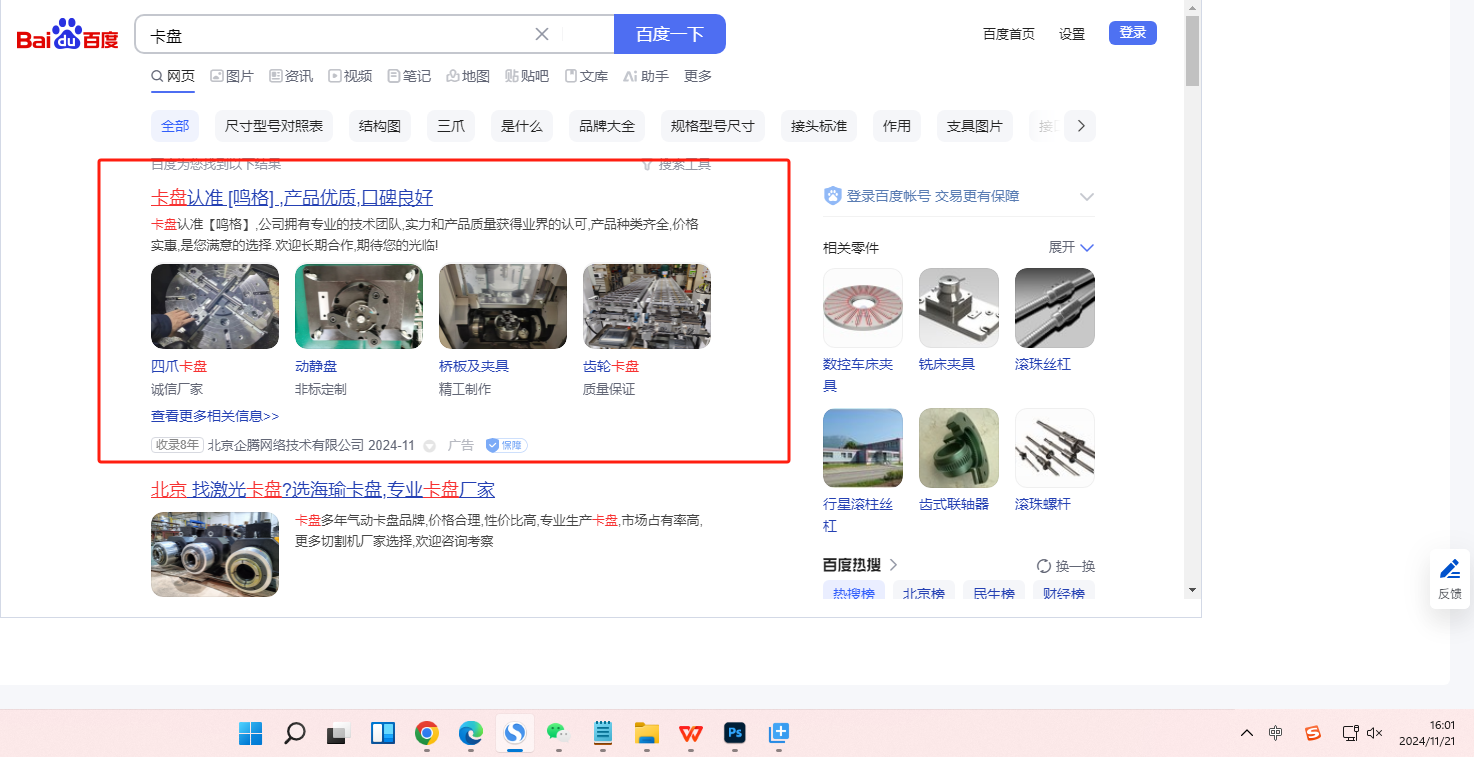1474x757 pixels.
Task: Select the 品牌大全 filter chip
Action: (607, 126)
